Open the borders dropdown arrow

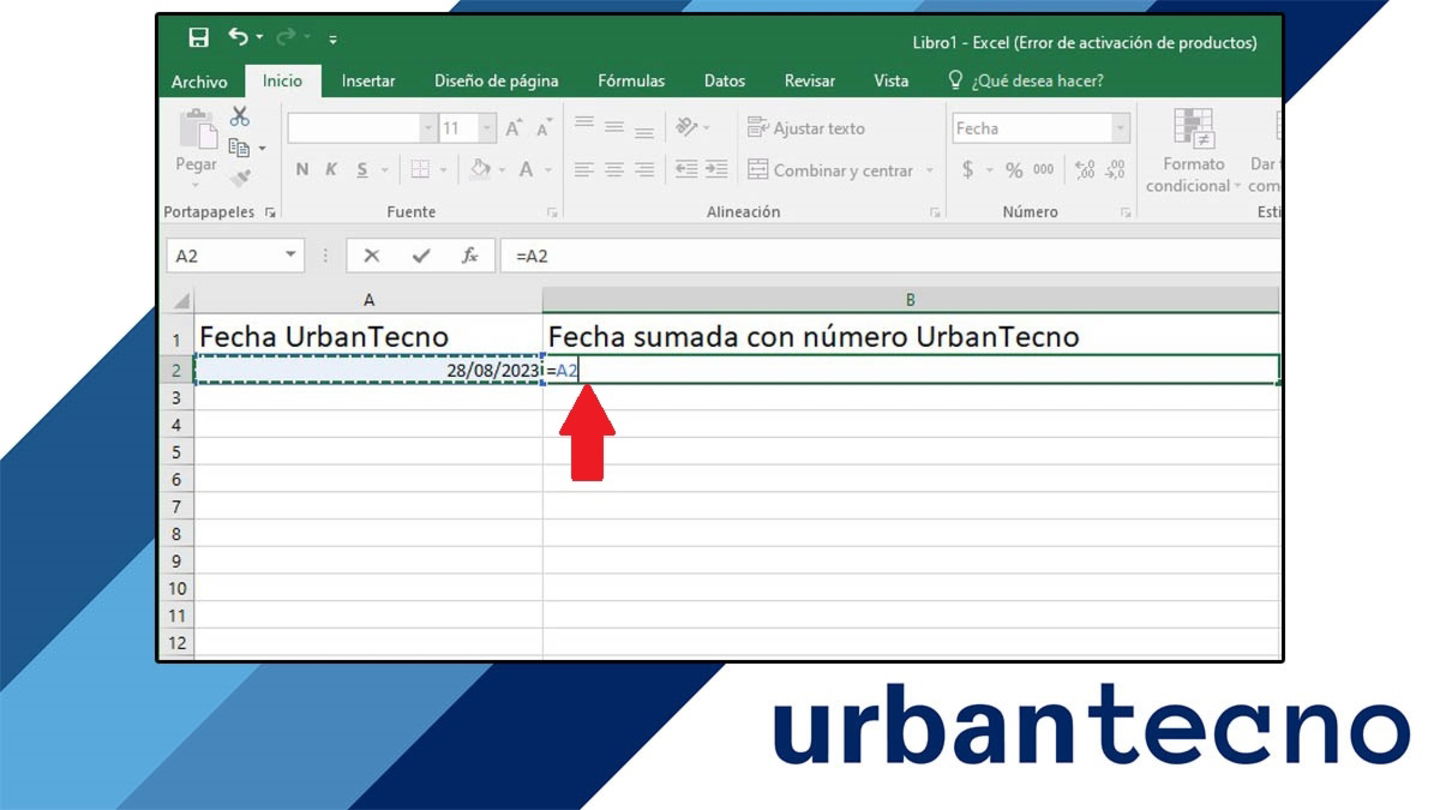point(443,171)
